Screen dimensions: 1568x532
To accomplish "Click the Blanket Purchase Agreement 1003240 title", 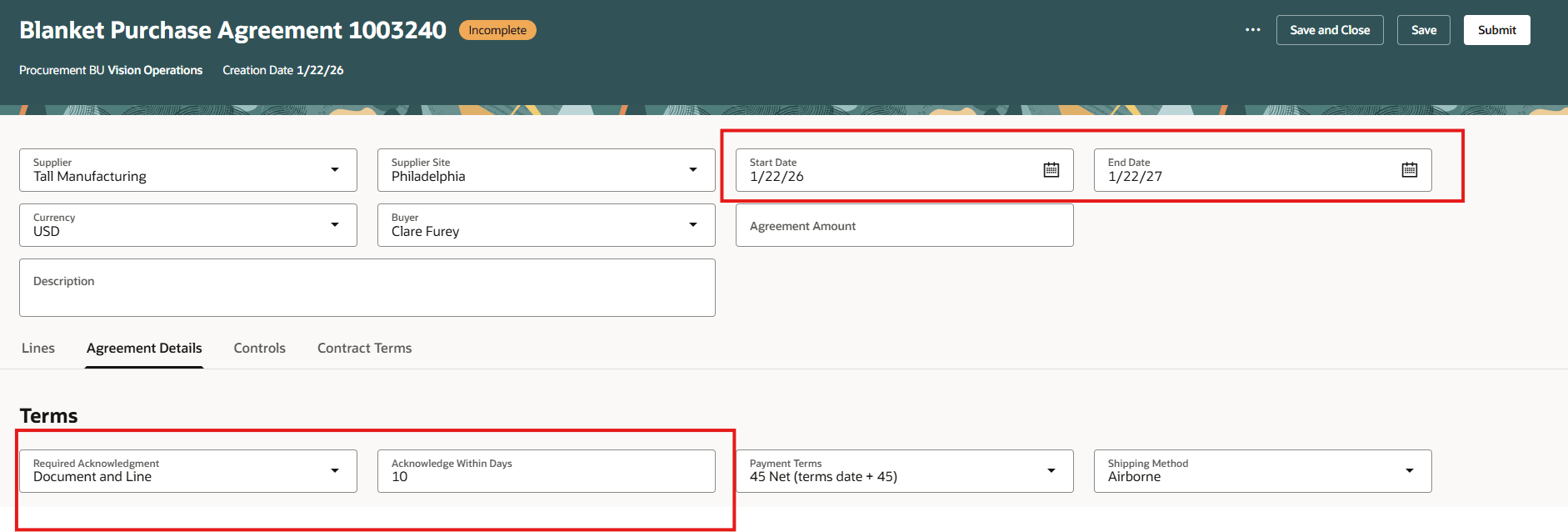I will coord(233,30).
